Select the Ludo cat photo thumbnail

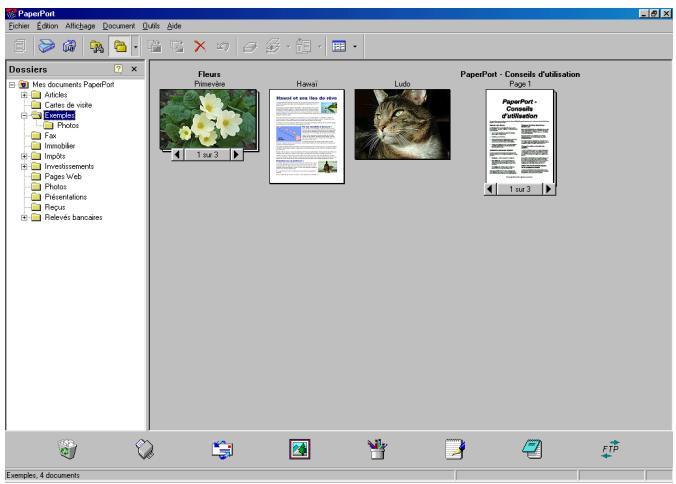[402, 125]
